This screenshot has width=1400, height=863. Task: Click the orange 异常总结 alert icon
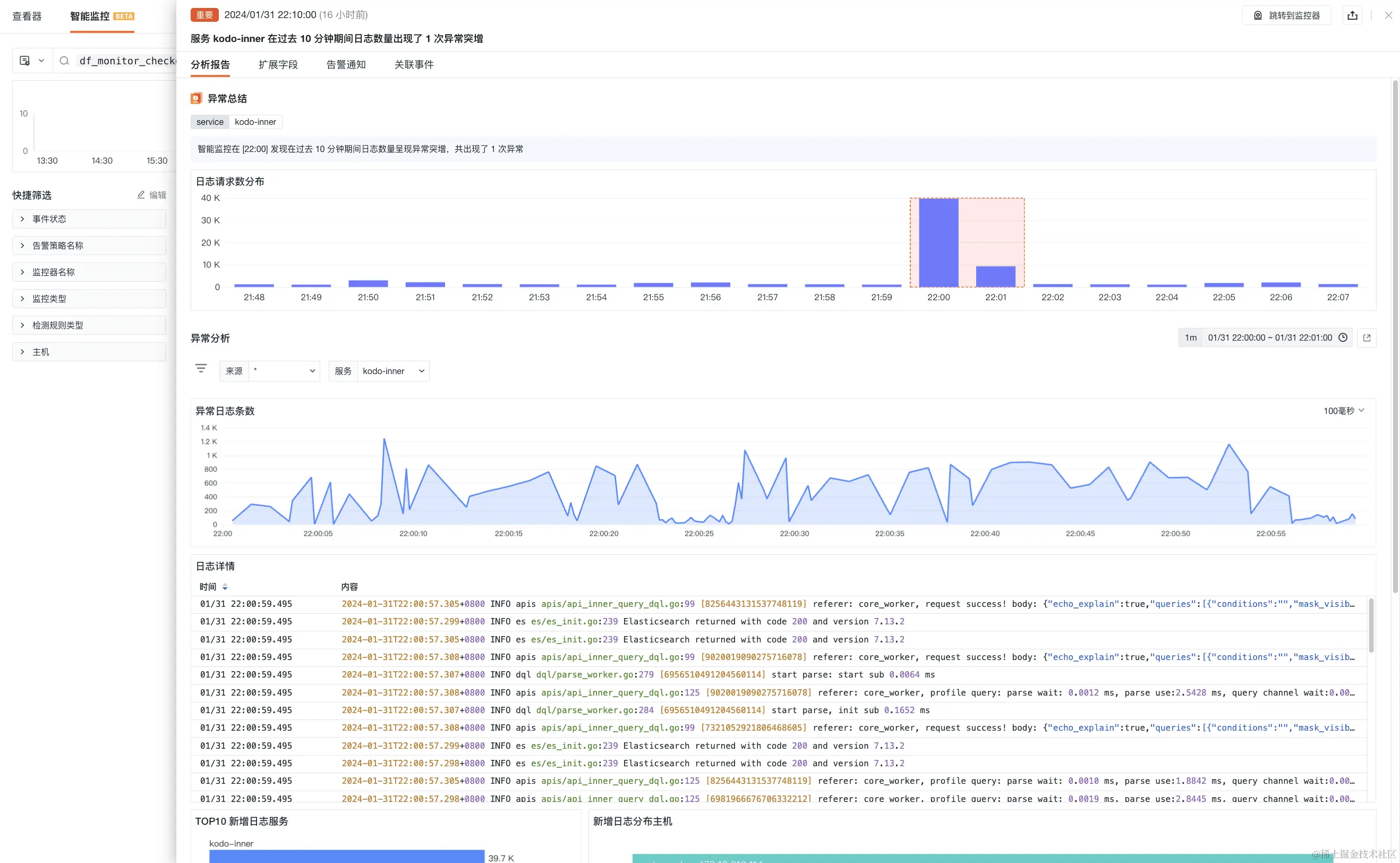(x=195, y=98)
